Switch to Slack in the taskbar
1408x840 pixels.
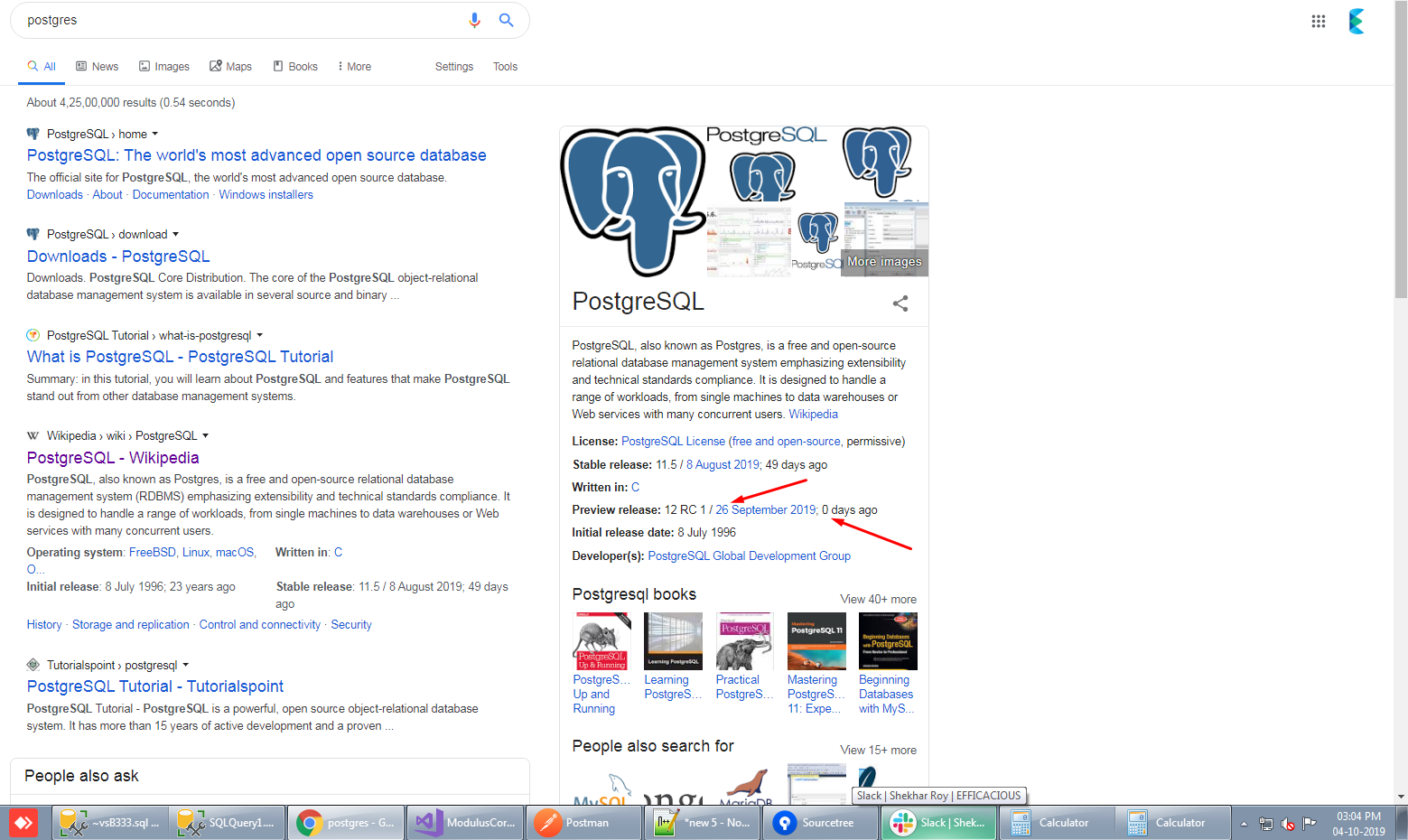938,823
